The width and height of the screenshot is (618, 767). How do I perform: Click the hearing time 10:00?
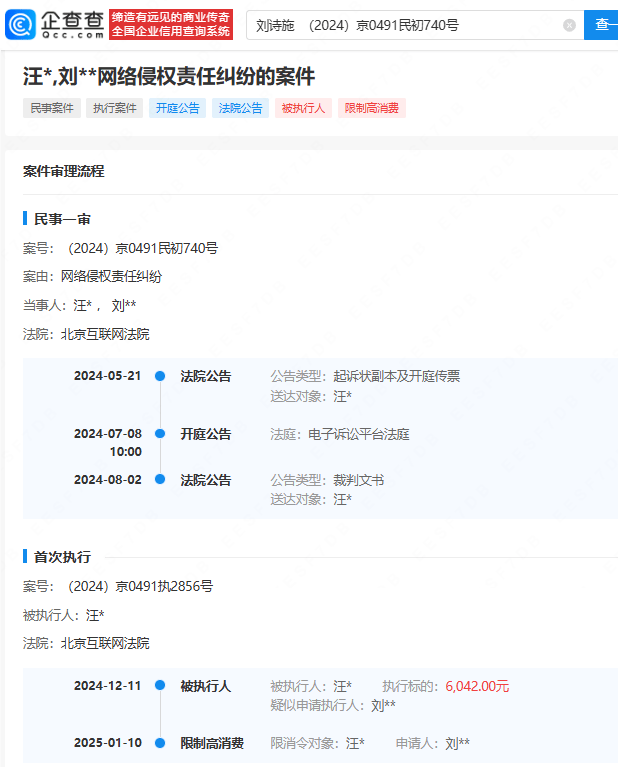[126, 451]
